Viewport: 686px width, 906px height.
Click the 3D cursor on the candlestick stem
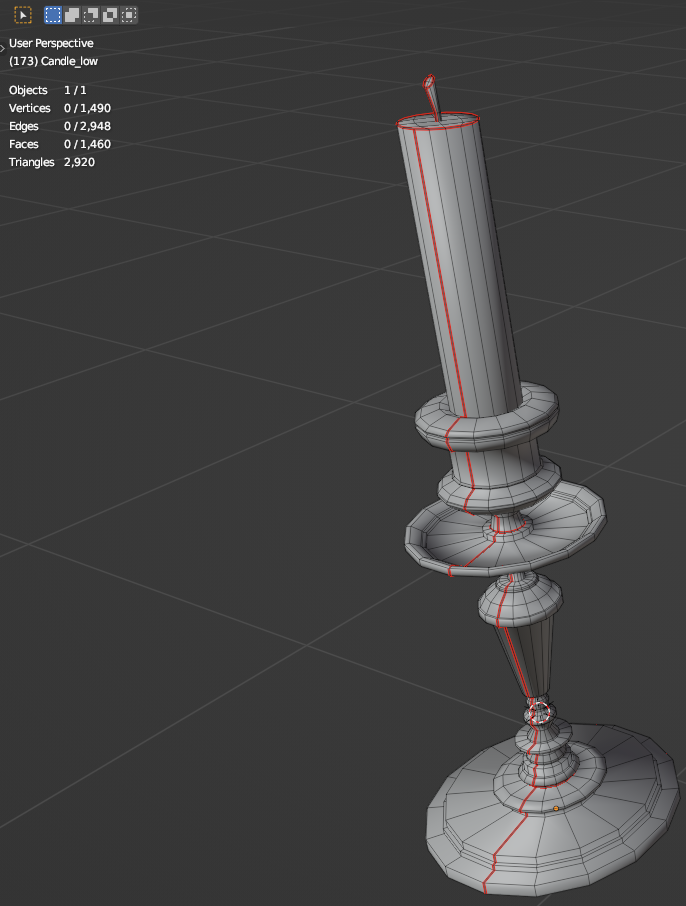click(539, 712)
